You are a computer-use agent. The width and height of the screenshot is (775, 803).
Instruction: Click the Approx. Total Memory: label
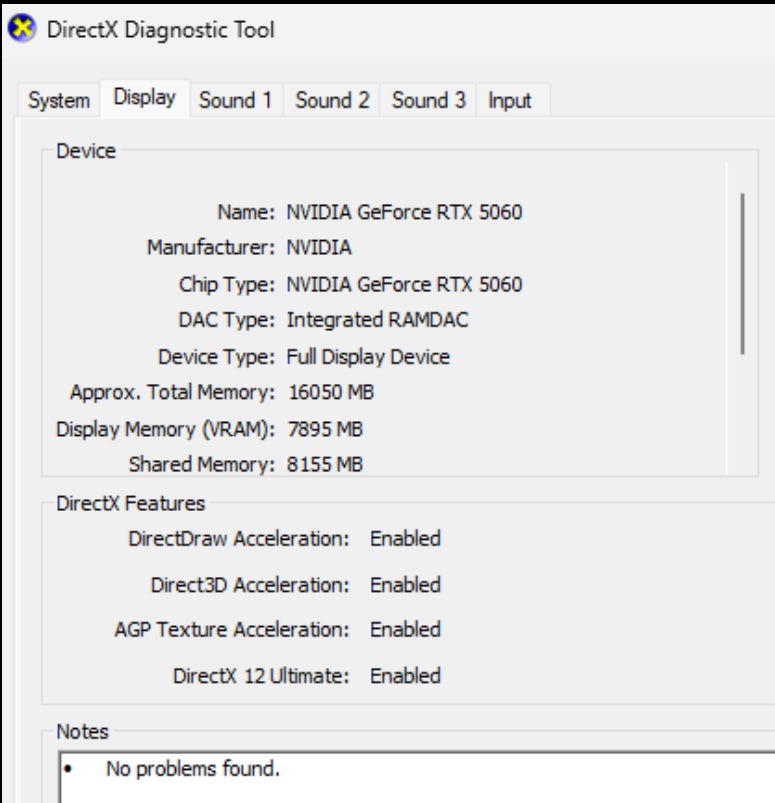[173, 393]
